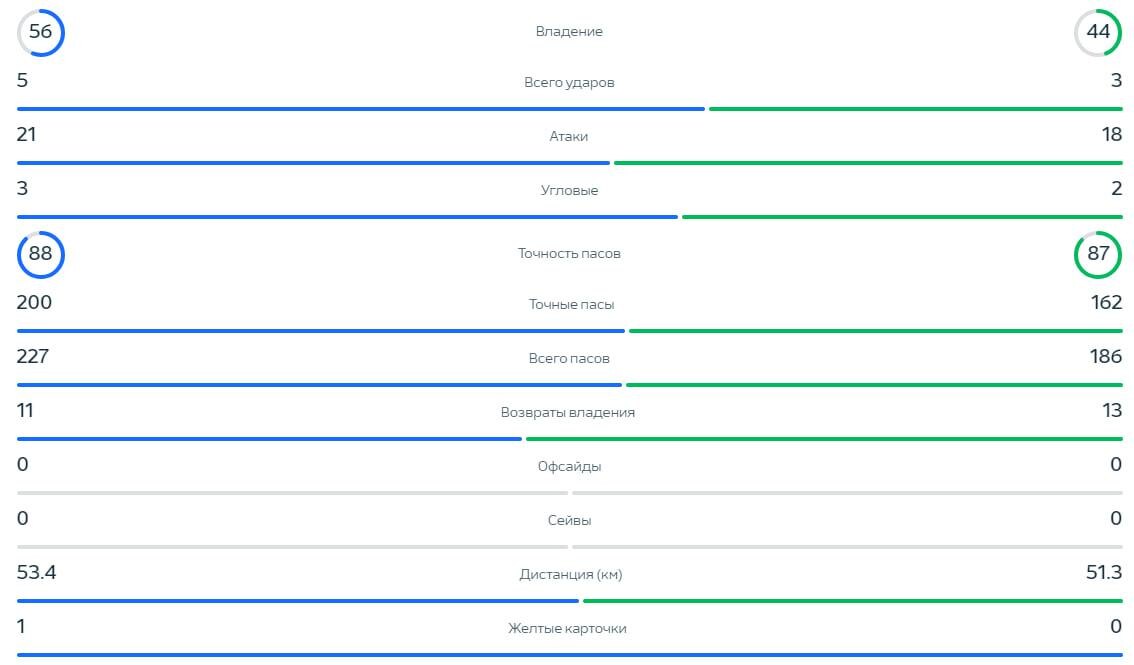The width and height of the screenshot is (1134, 665).
Task: Select the Атаки stat label
Action: tap(568, 137)
